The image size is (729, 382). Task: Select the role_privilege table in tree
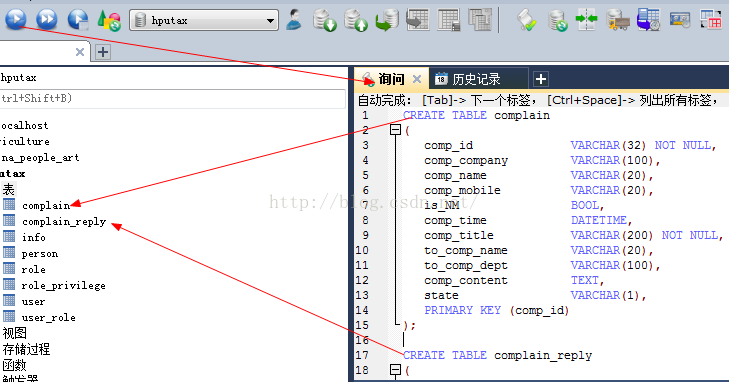point(64,286)
